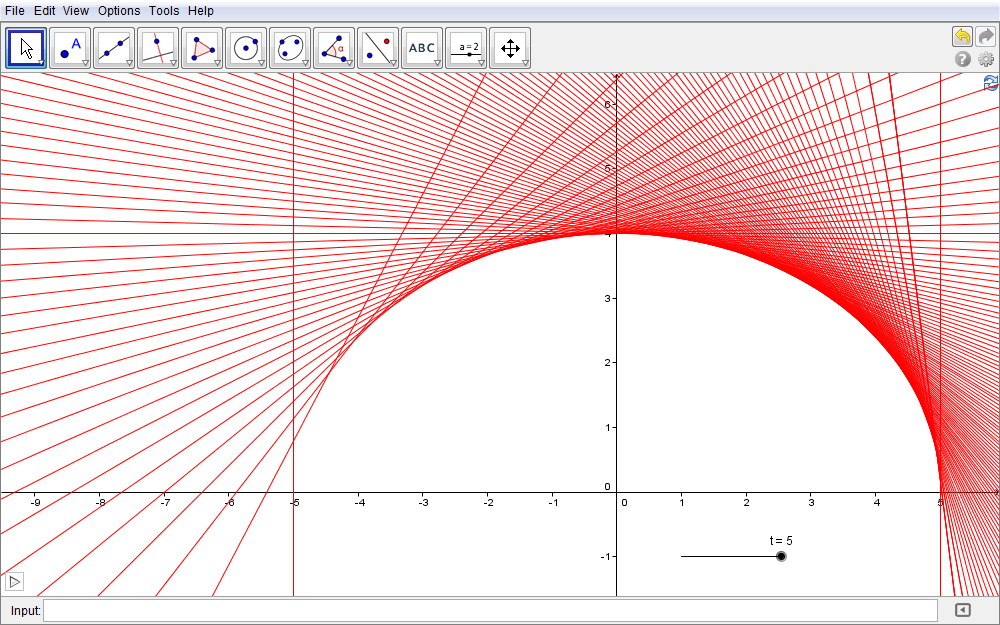Image resolution: width=1000 pixels, height=625 pixels.
Task: Select the Move arrow tool
Action: [x=26, y=47]
